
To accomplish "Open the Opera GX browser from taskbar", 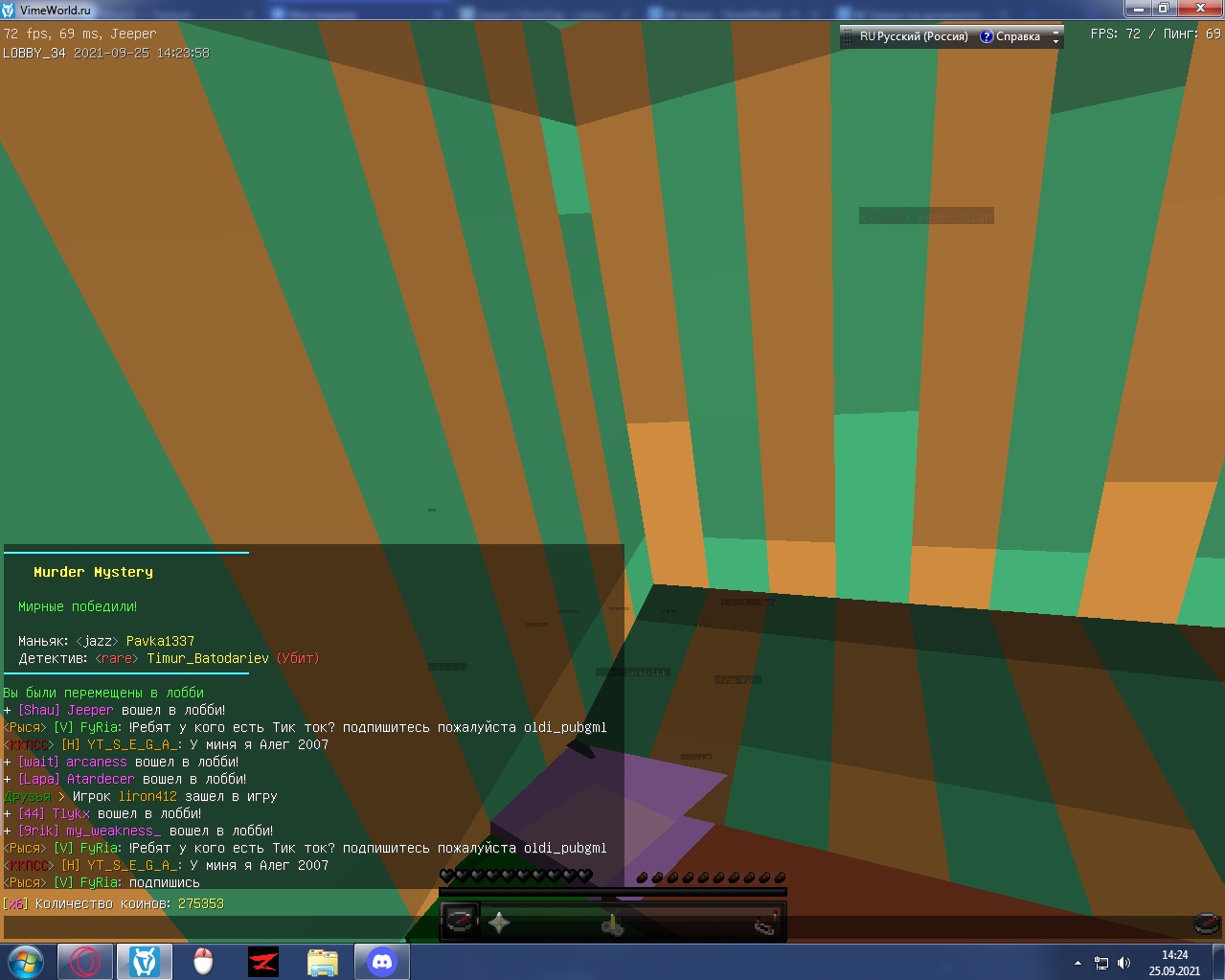I will coord(84,962).
